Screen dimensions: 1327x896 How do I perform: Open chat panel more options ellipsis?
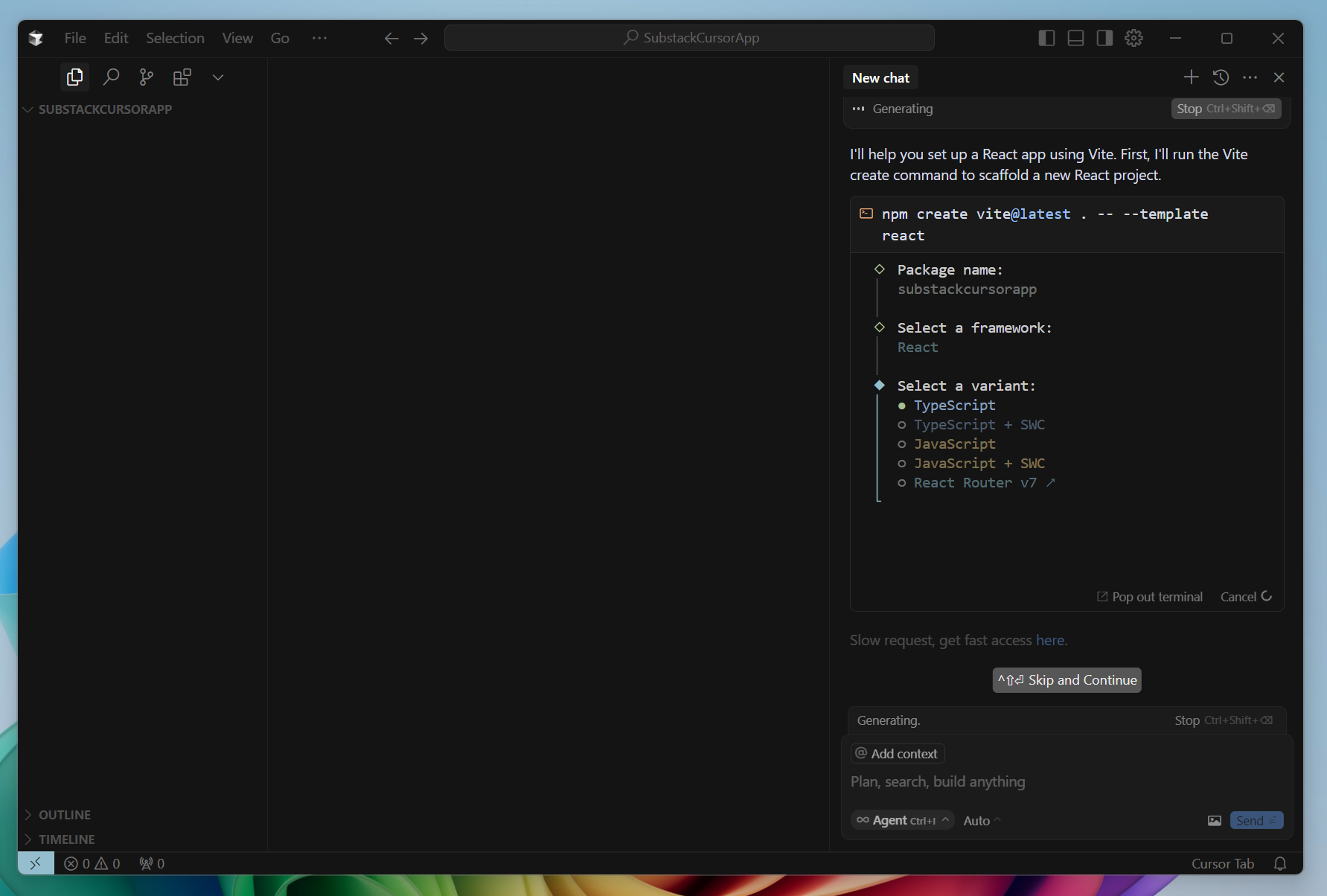pos(1250,77)
